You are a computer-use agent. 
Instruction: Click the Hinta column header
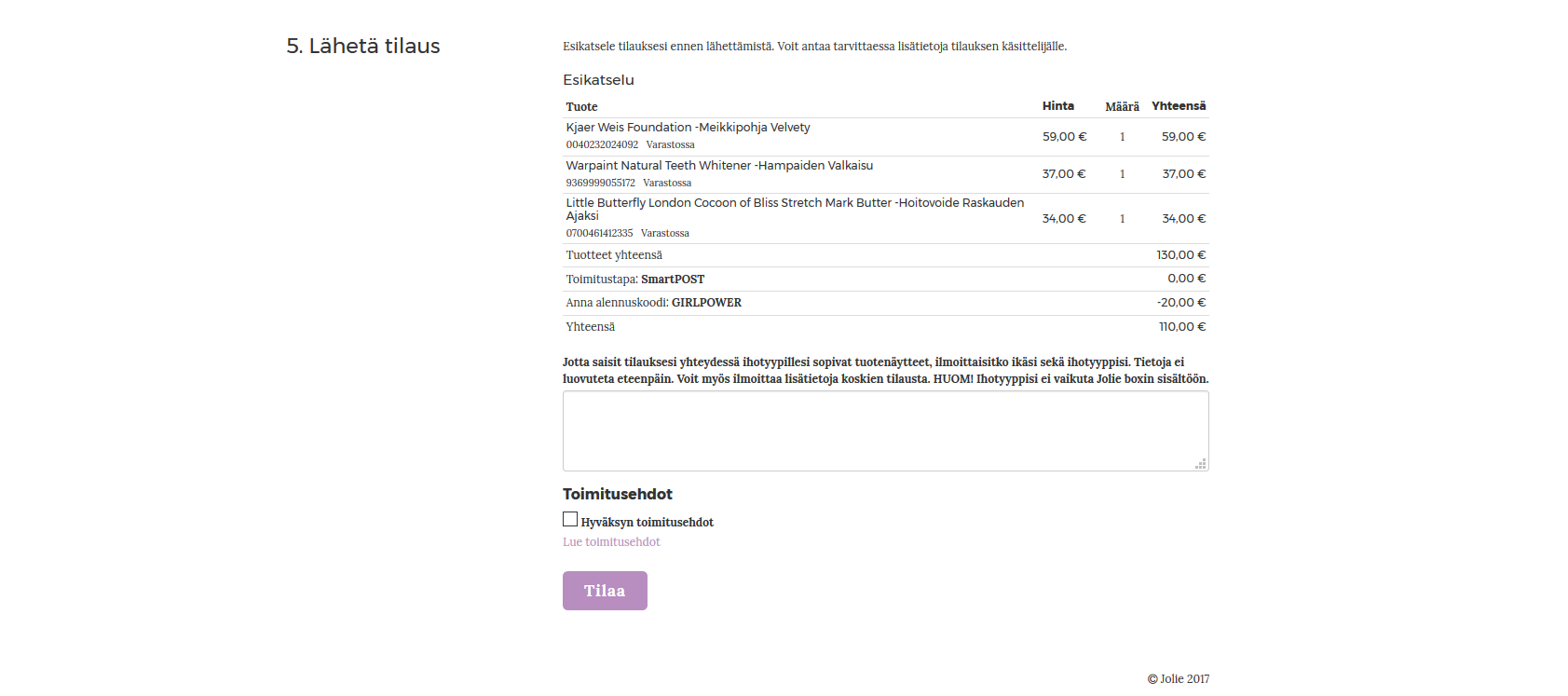tap(1057, 106)
